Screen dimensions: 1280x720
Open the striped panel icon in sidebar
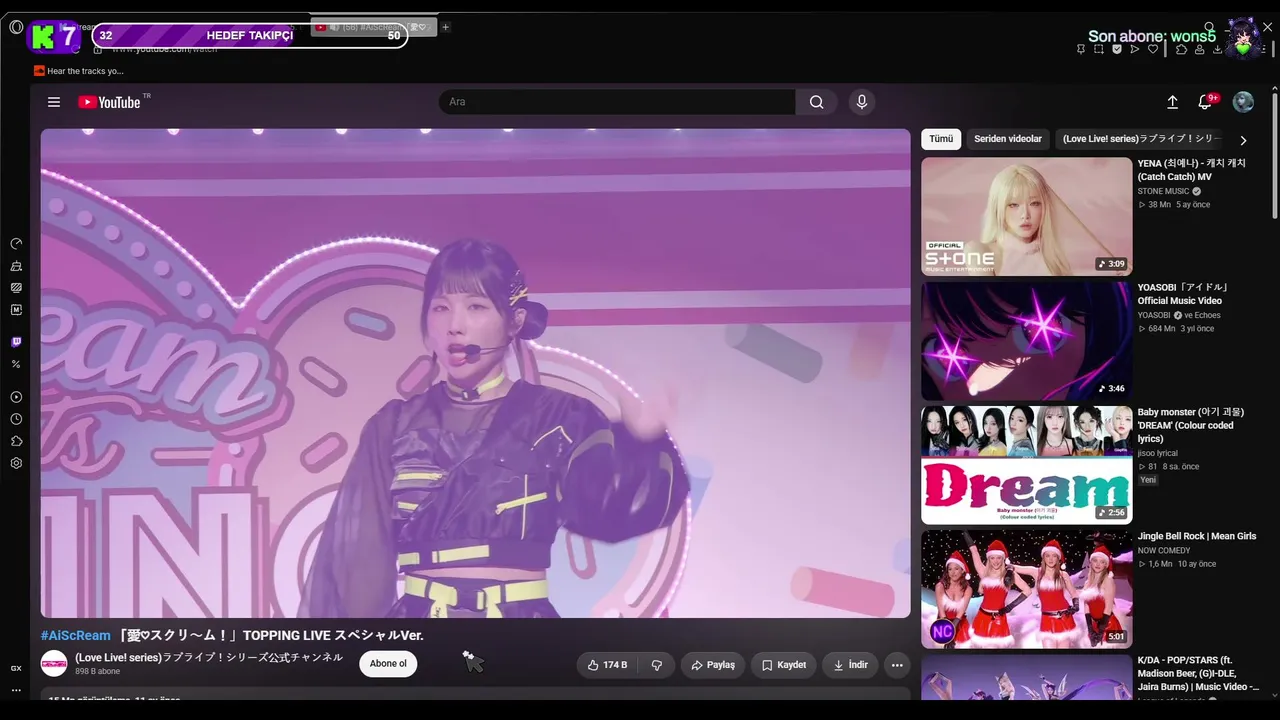(x=16, y=287)
